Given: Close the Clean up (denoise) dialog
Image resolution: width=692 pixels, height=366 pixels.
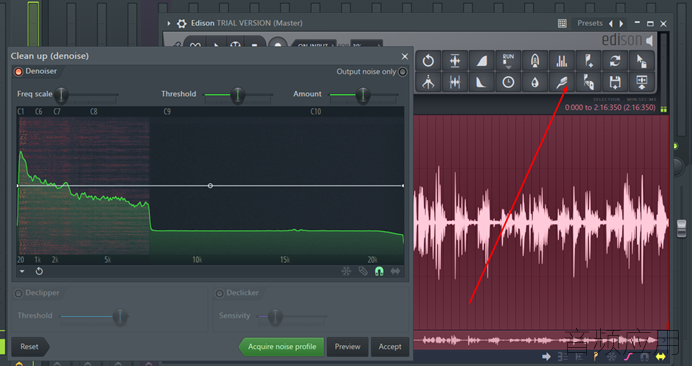Looking at the screenshot, I should tap(405, 57).
